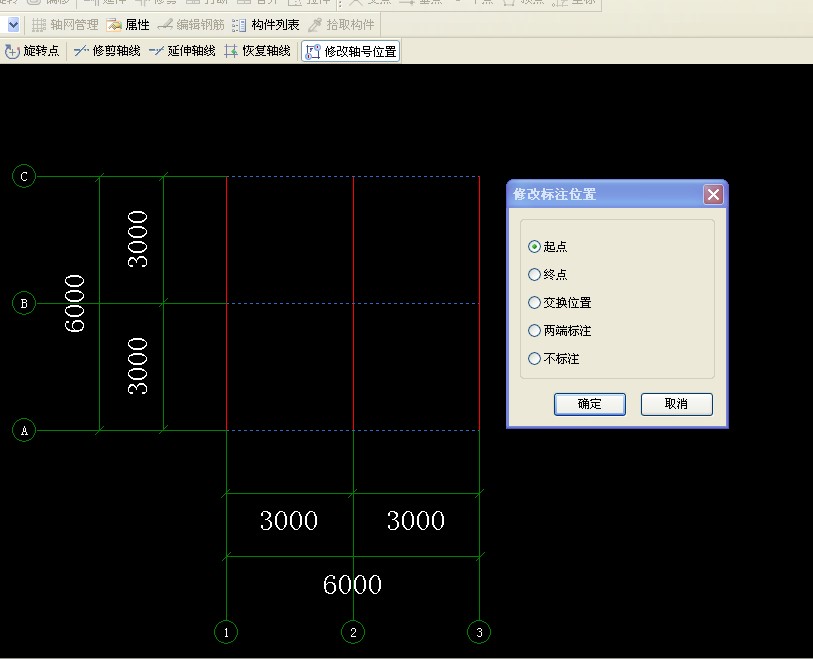Image resolution: width=813 pixels, height=659 pixels.
Task: Click the 恢复轴线 restore axis tool
Action: (x=257, y=51)
